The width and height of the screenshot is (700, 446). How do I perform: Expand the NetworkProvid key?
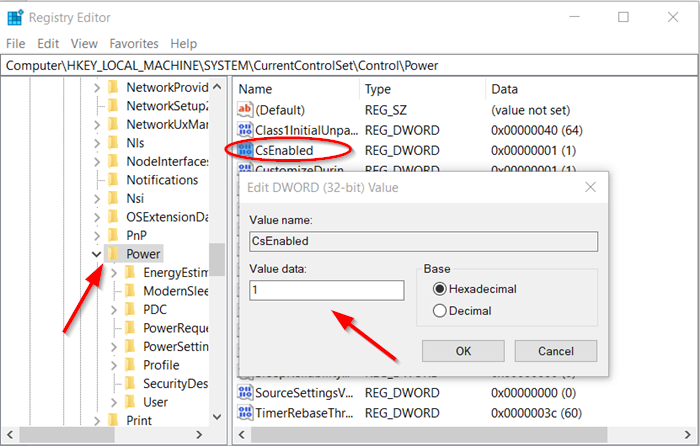[x=97, y=88]
